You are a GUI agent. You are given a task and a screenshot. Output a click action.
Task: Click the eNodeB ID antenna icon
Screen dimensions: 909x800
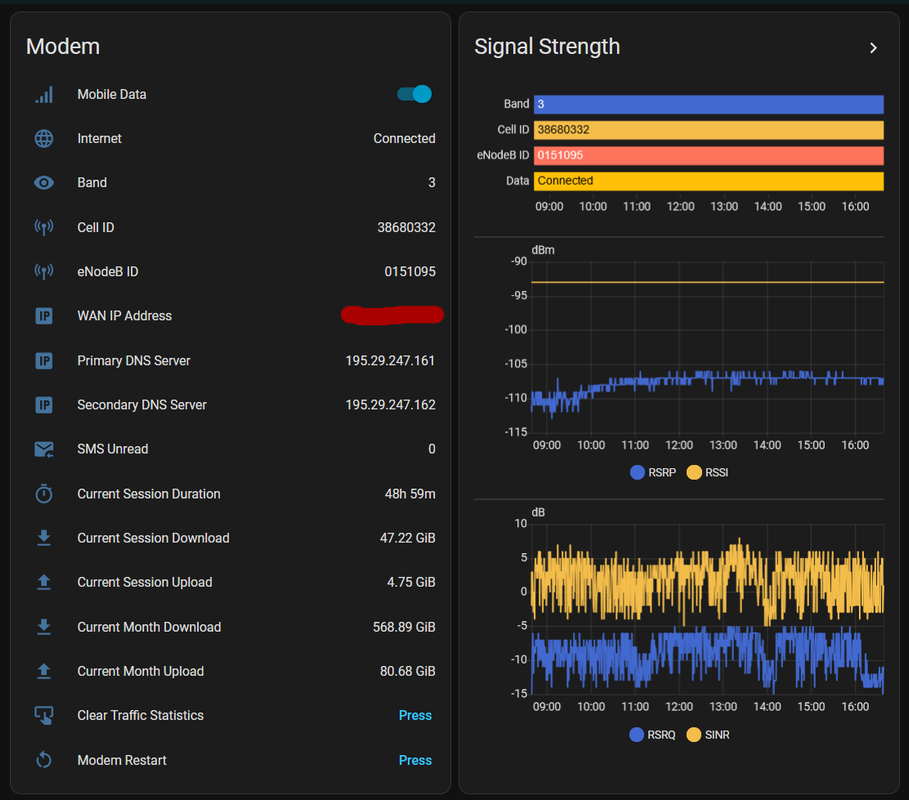point(44,271)
